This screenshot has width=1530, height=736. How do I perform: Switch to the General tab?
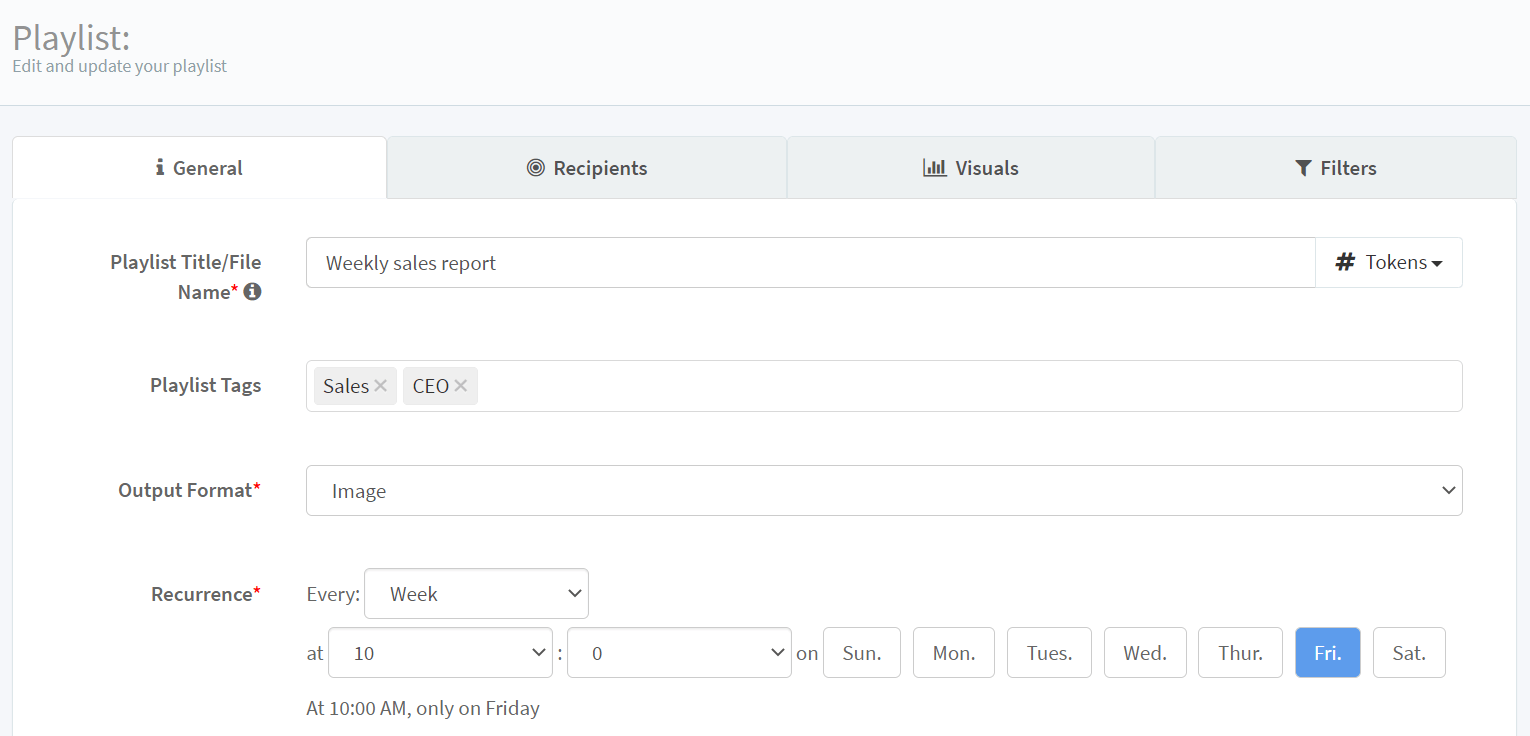coord(199,168)
